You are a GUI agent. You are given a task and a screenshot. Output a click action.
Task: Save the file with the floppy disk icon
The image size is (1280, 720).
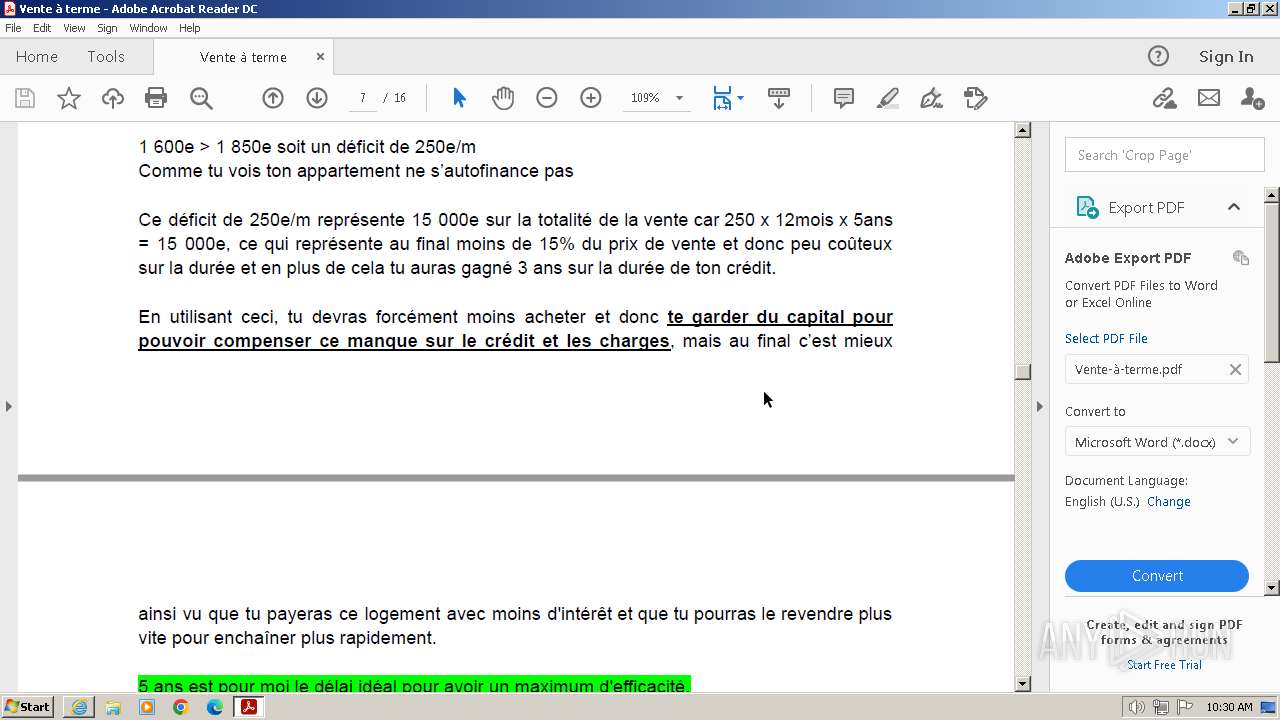click(x=25, y=98)
